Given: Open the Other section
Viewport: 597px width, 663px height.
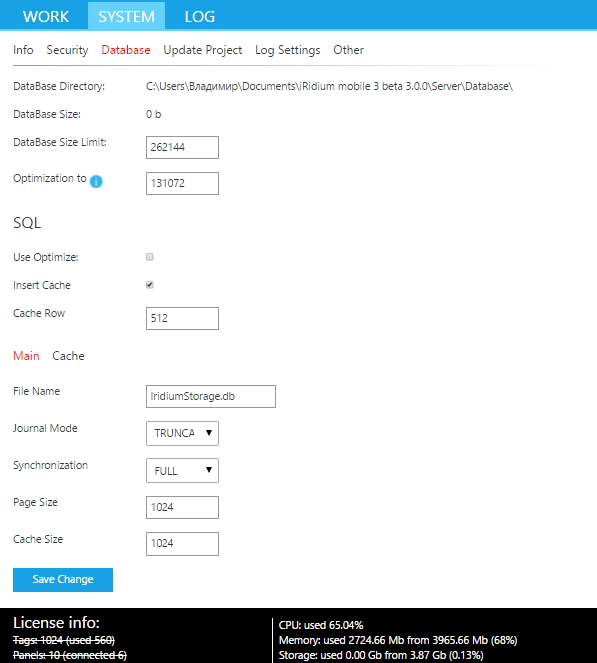Looking at the screenshot, I should 348,50.
